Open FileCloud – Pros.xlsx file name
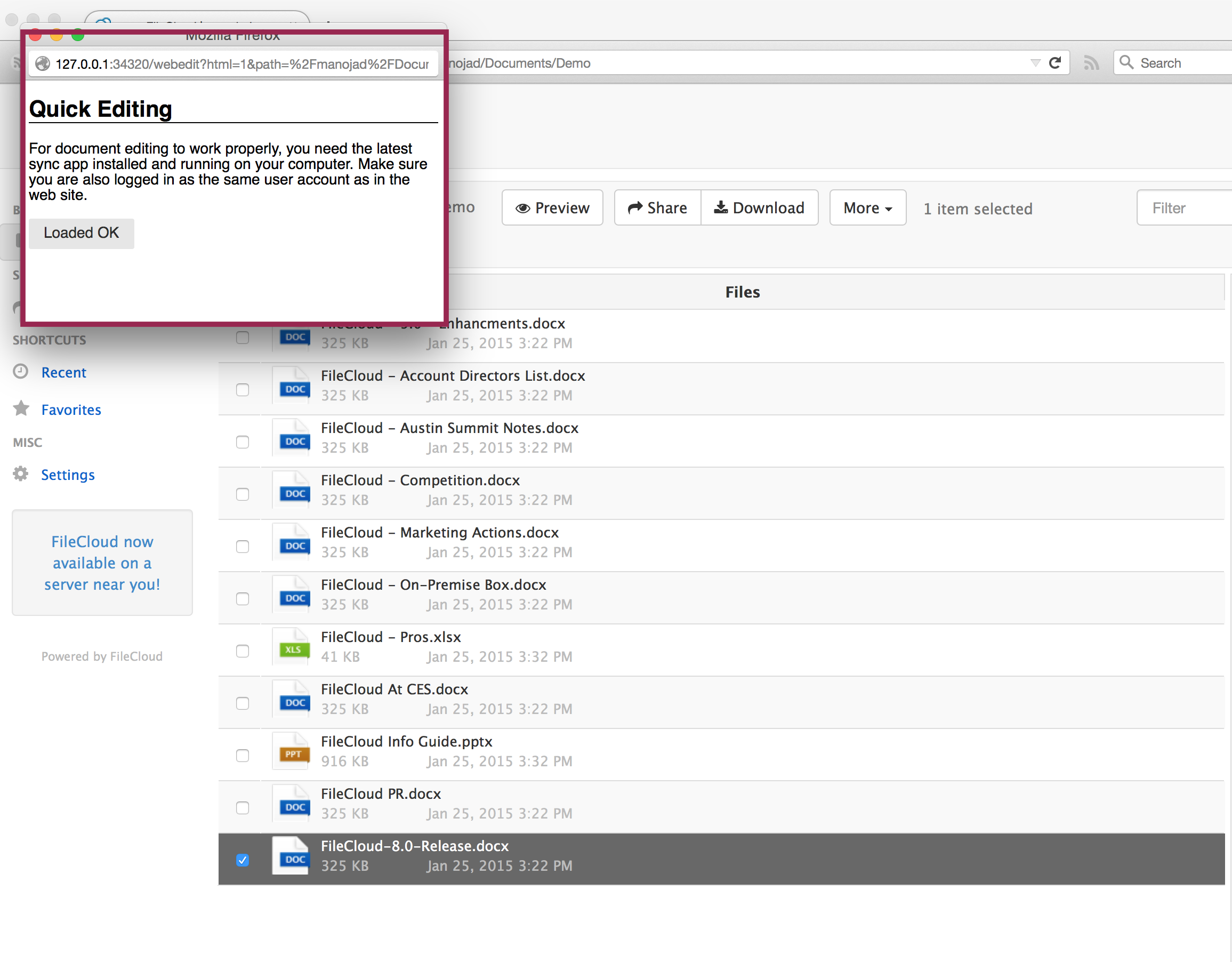Viewport: 1232px width, 962px height. [x=391, y=637]
